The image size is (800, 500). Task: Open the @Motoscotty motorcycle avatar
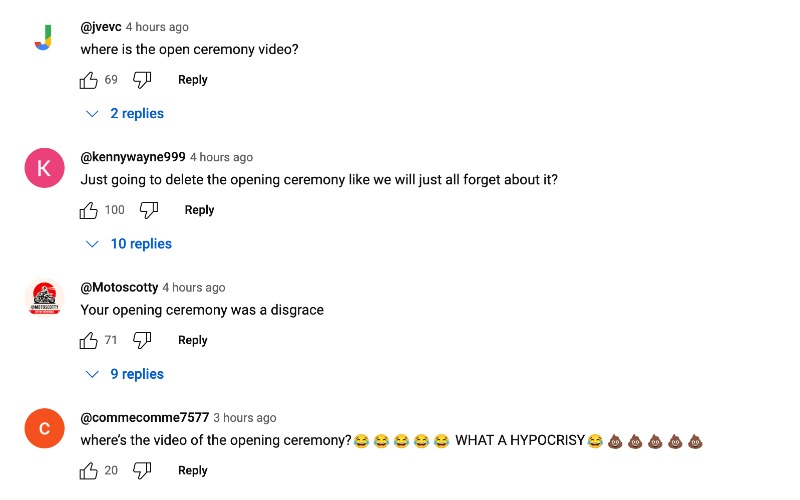click(x=44, y=298)
